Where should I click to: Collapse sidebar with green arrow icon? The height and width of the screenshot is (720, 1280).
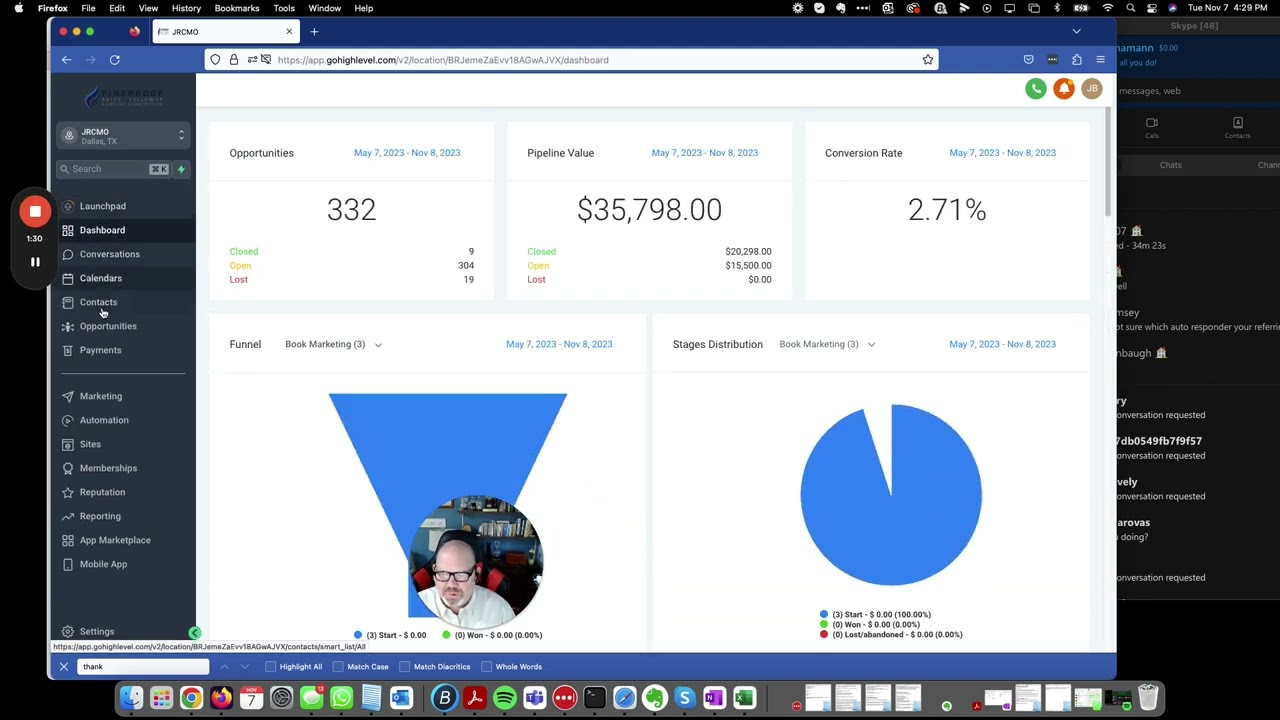coord(195,632)
